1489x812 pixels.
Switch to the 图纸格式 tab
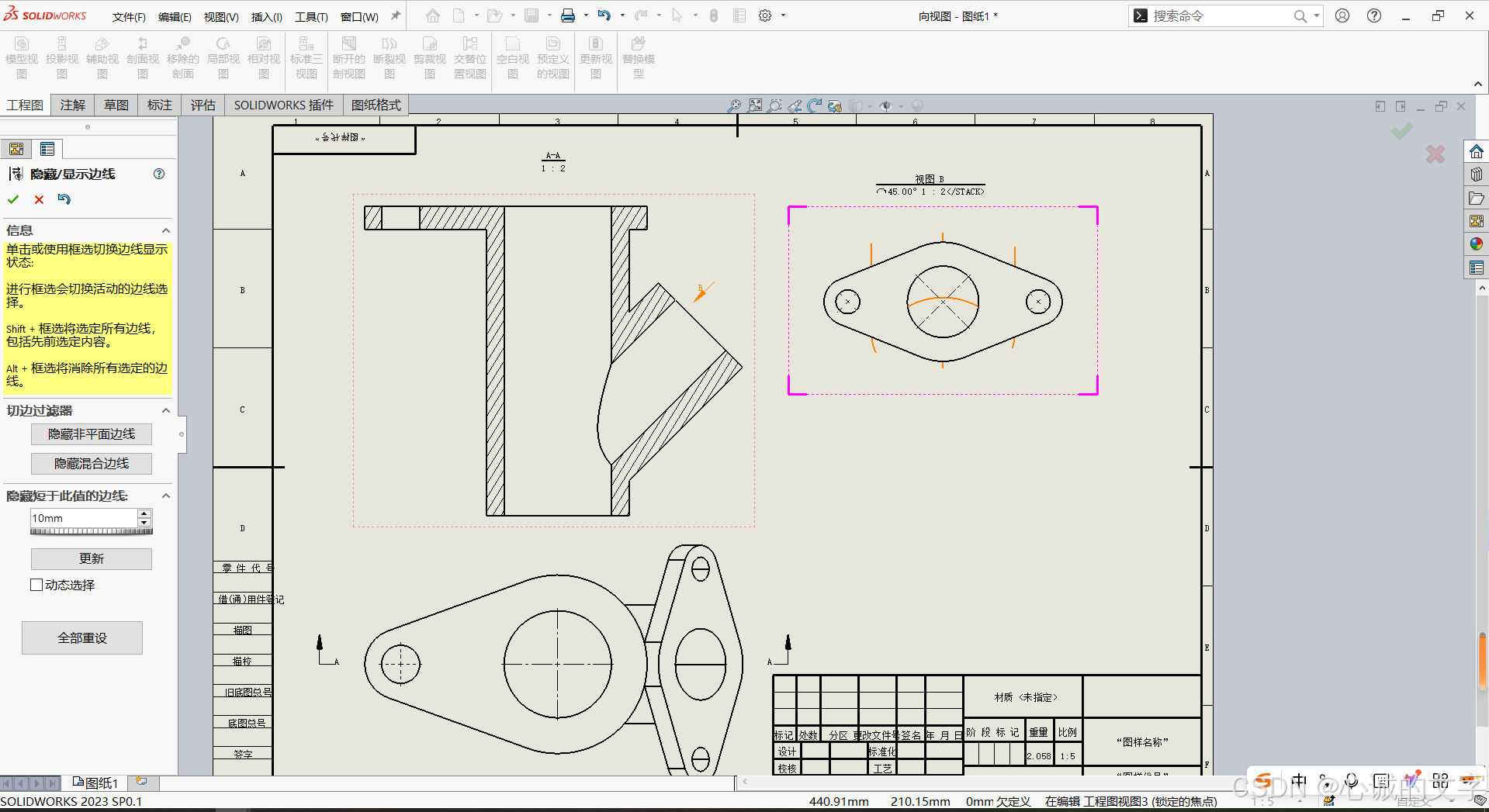point(376,105)
